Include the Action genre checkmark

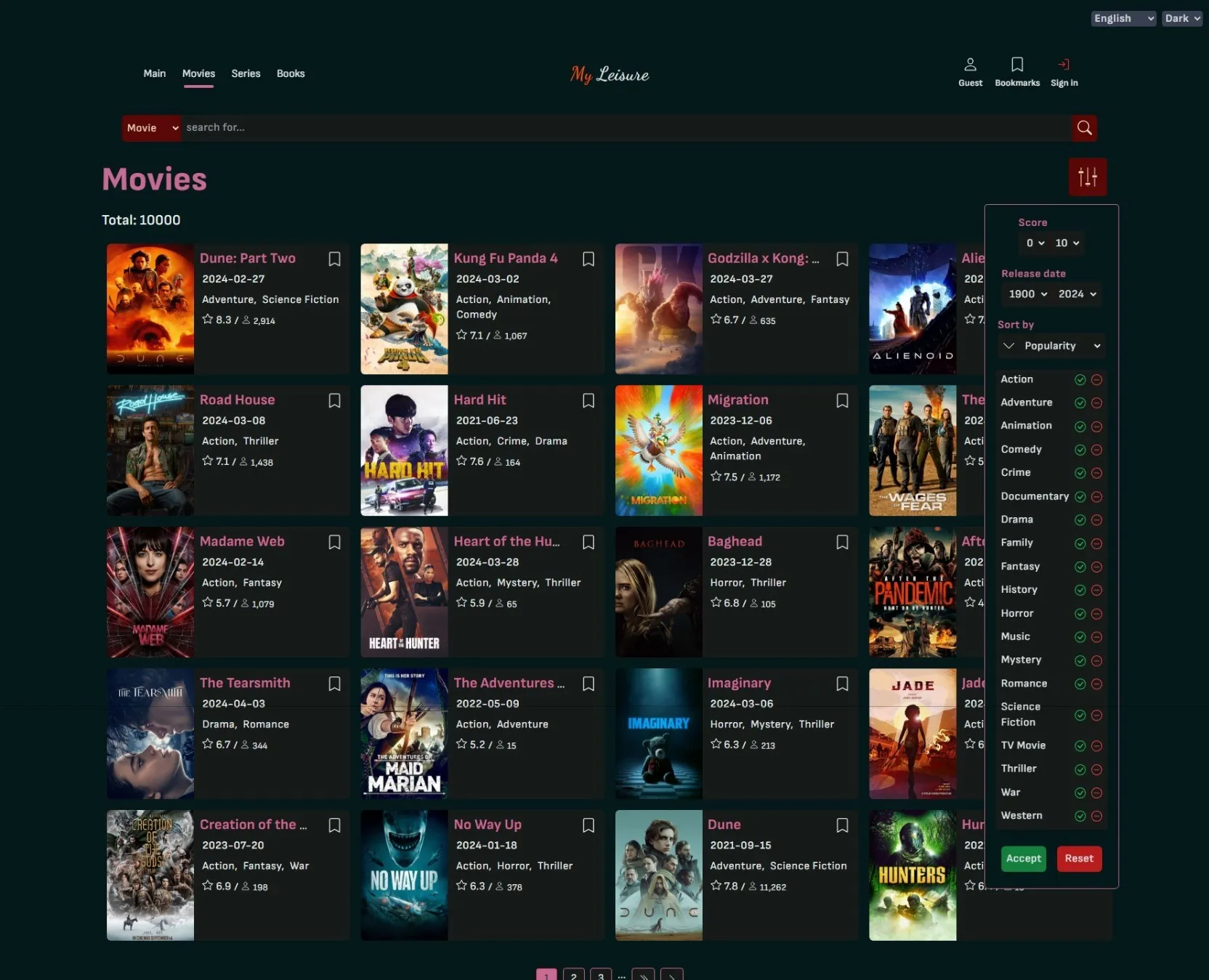pyautogui.click(x=1080, y=379)
